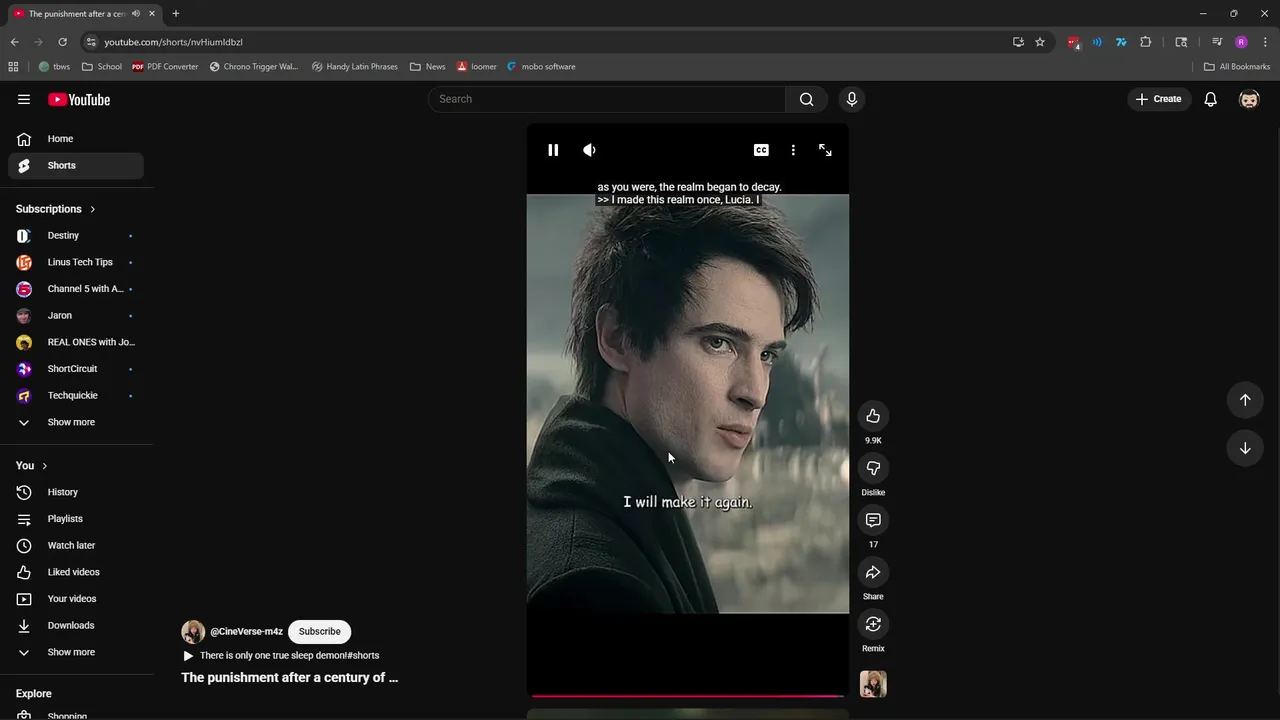Screen dimensions: 1280x720
Task: Open the Create button menu
Action: [x=1159, y=99]
